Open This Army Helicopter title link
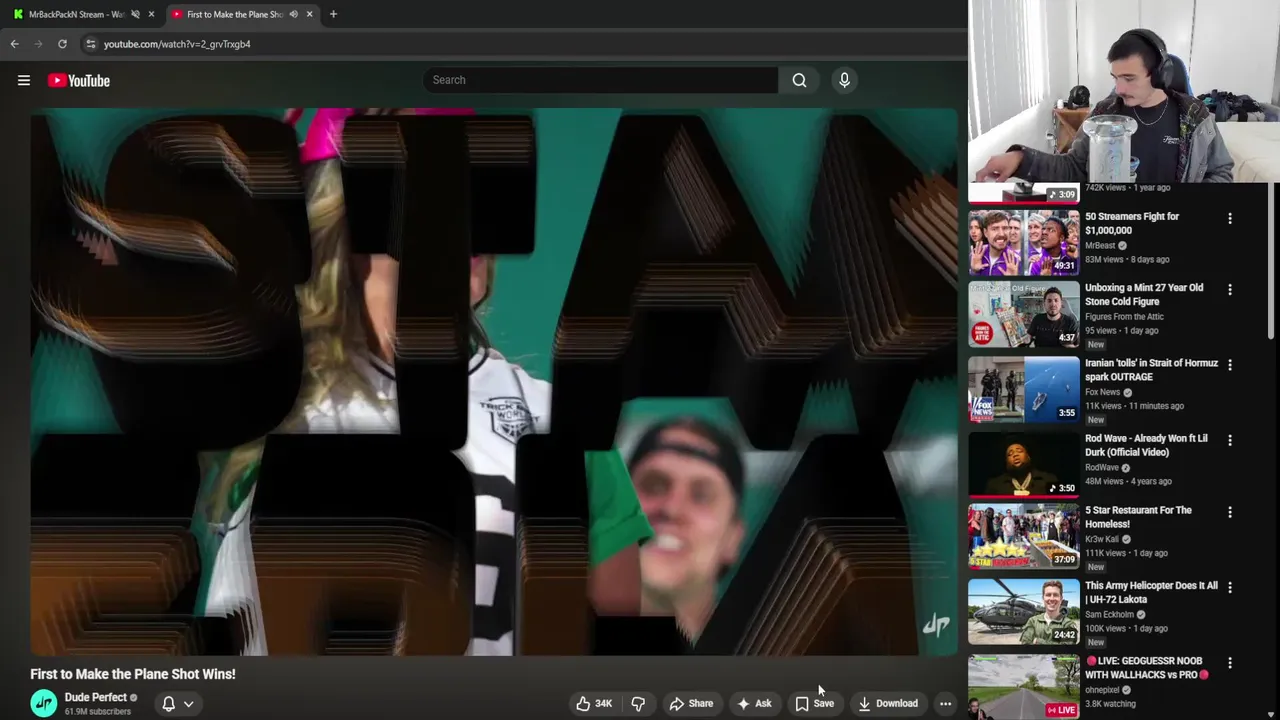 pos(1151,592)
